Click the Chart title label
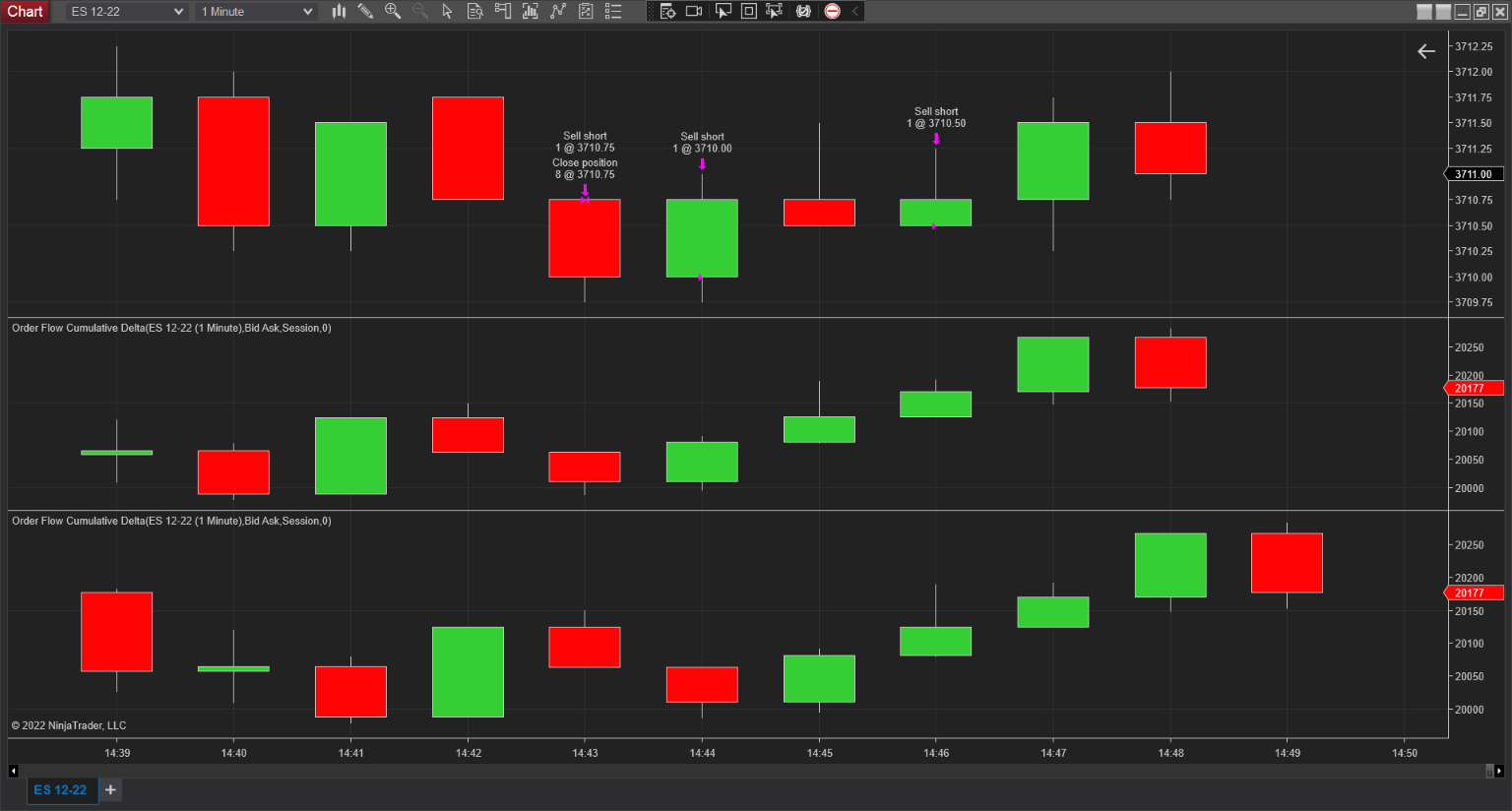Screen dimensions: 1512x811 pos(25,11)
